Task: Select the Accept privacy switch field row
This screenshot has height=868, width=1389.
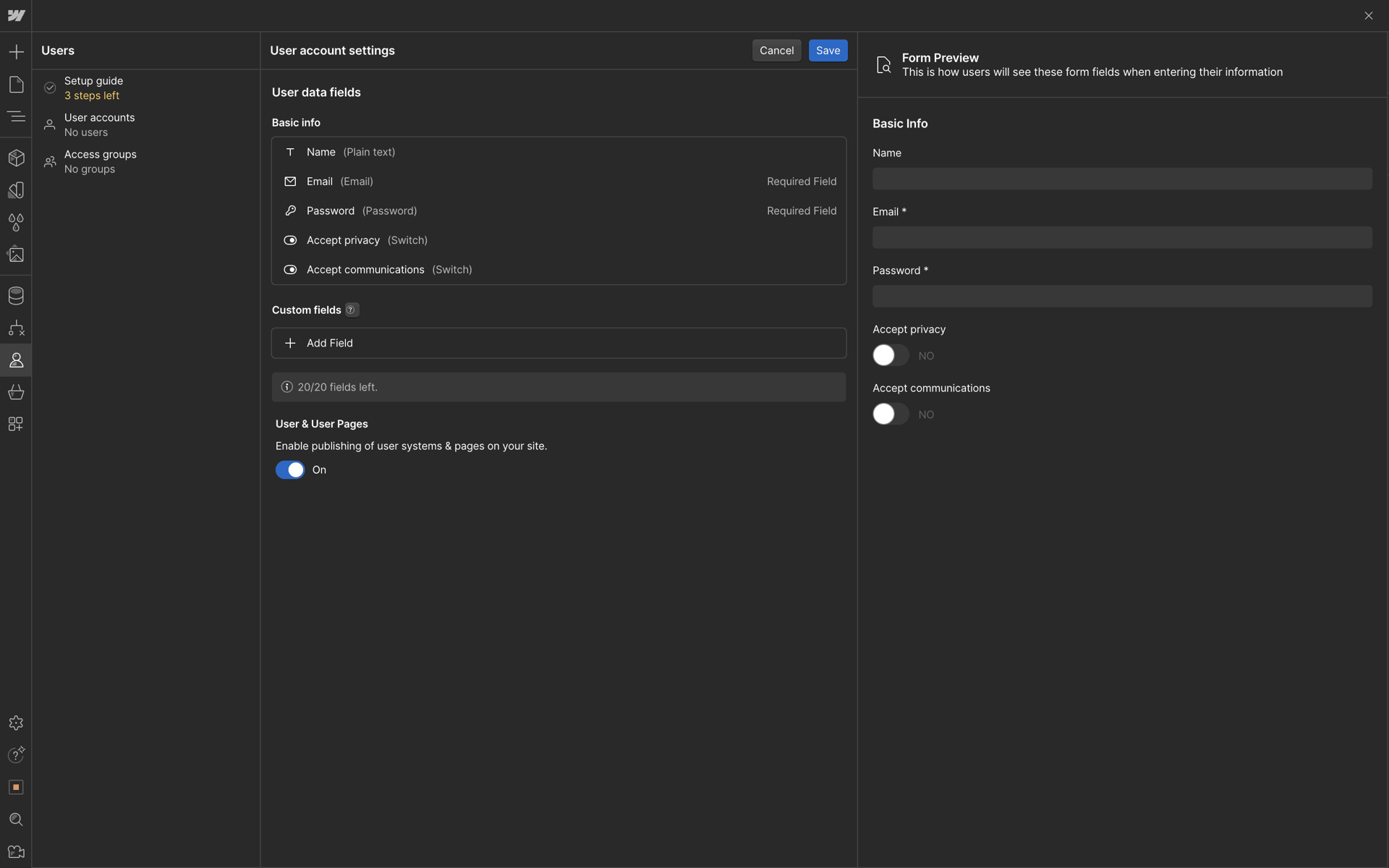Action: [558, 240]
